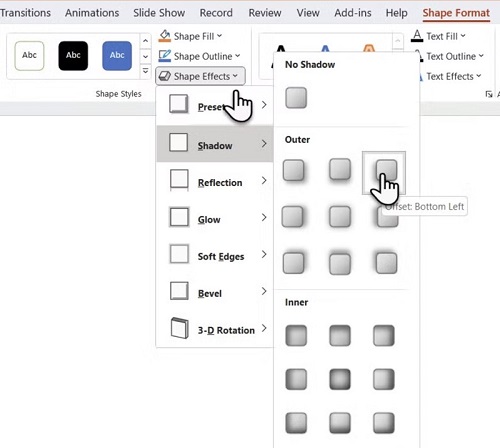Open the Shape Fill dropdown
500x448 pixels.
(190, 36)
